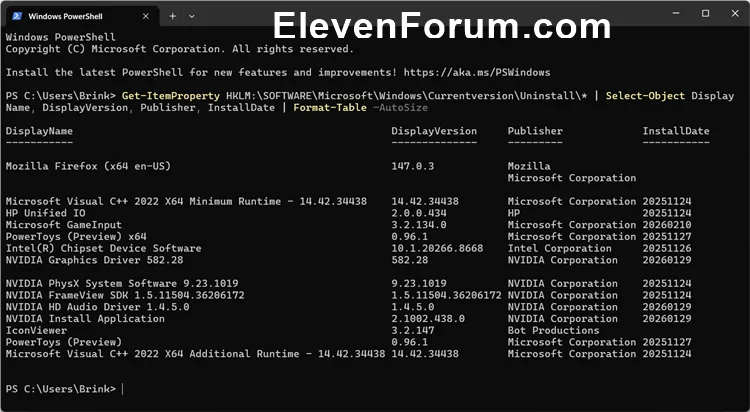The height and width of the screenshot is (412, 750).
Task: Click the Bot Productions publisher
Action: [x=553, y=330]
